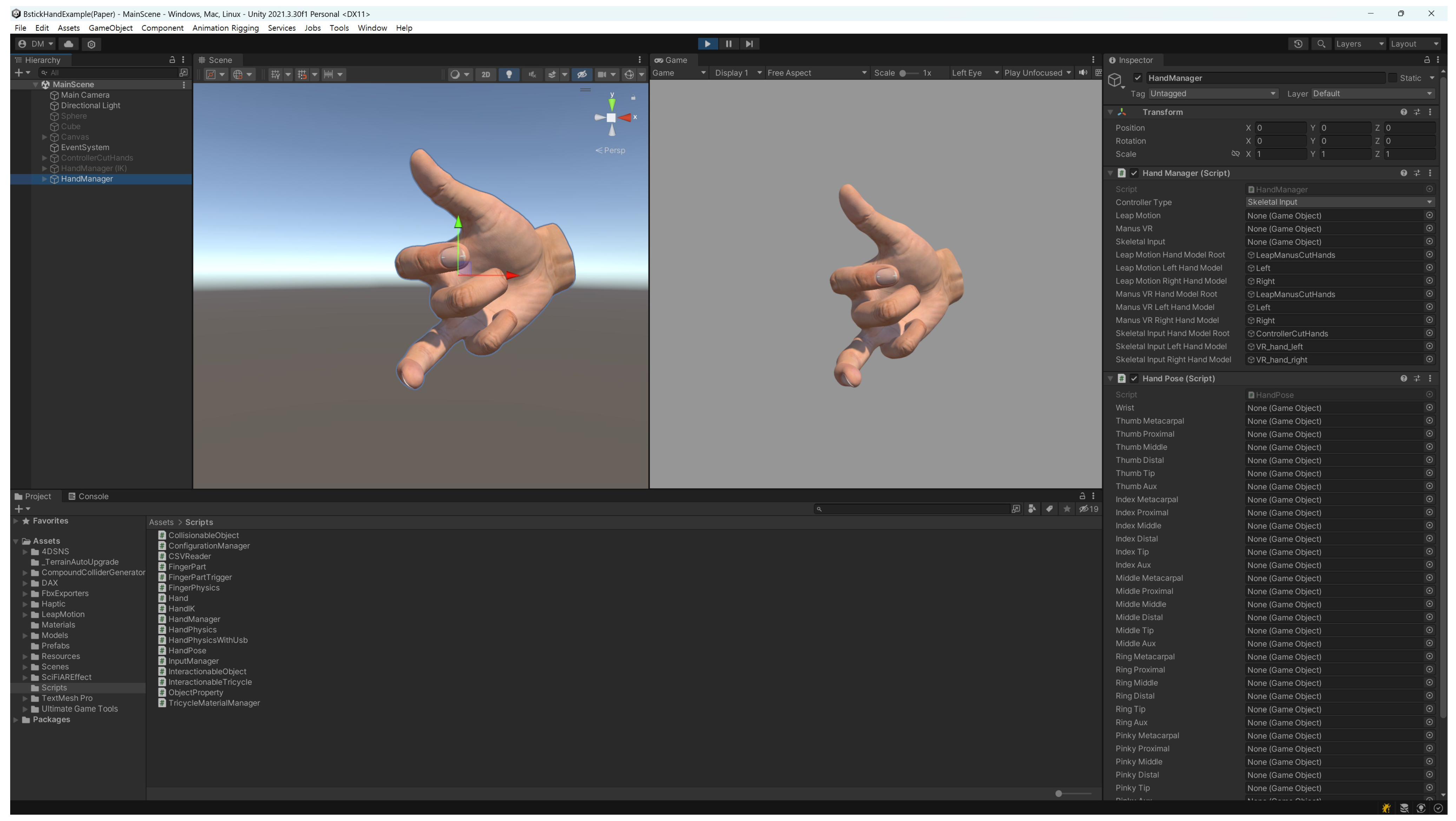1456x821 pixels.
Task: Click the Pause button
Action: click(x=728, y=44)
